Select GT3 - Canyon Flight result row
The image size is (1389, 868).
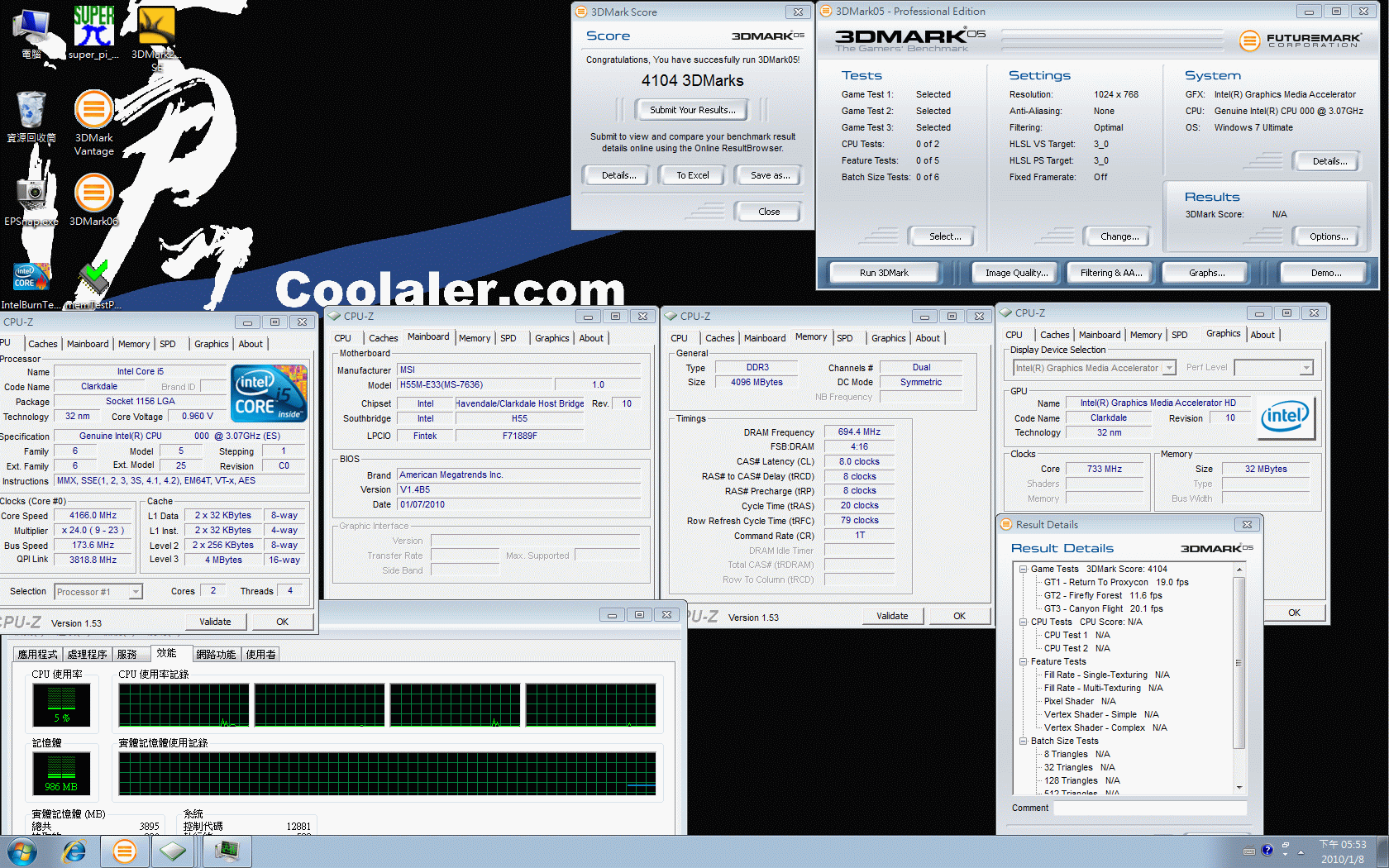click(1103, 608)
